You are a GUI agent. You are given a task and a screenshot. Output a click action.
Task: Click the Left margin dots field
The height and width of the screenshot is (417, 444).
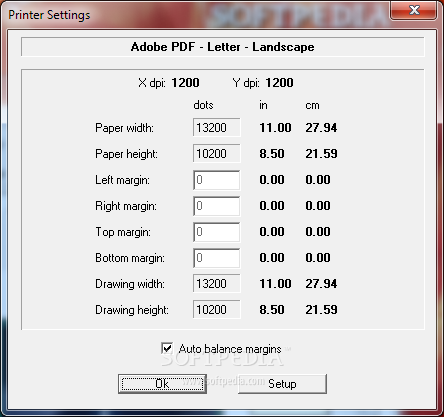[x=217, y=180]
